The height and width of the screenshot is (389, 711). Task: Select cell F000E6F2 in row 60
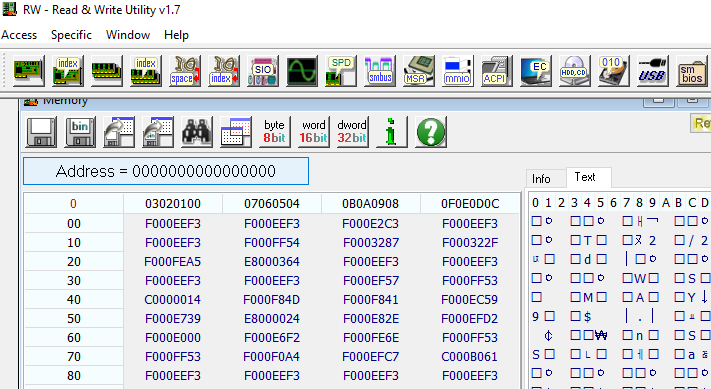[x=272, y=338]
